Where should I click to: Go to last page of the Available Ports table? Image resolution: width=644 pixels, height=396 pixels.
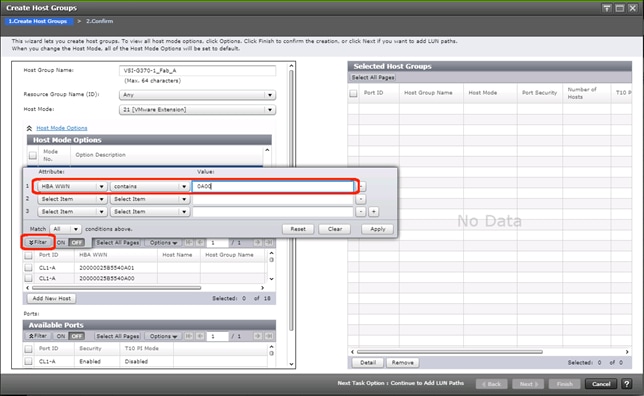click(269, 336)
